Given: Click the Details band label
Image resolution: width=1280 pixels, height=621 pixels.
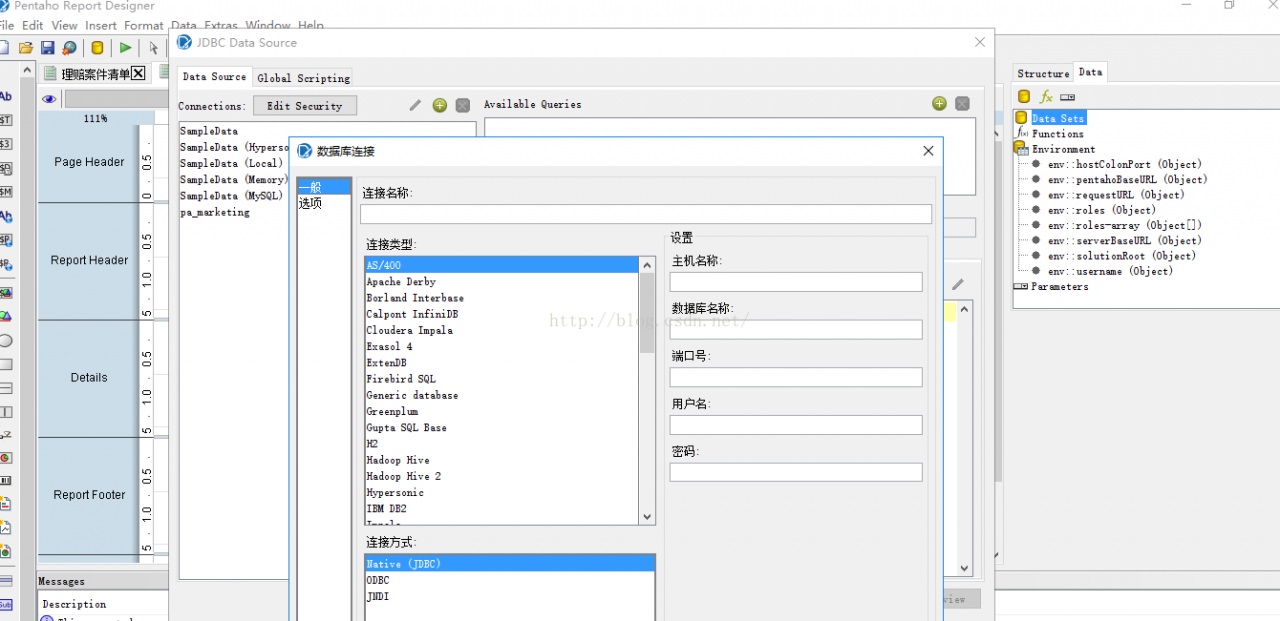Looking at the screenshot, I should (89, 378).
